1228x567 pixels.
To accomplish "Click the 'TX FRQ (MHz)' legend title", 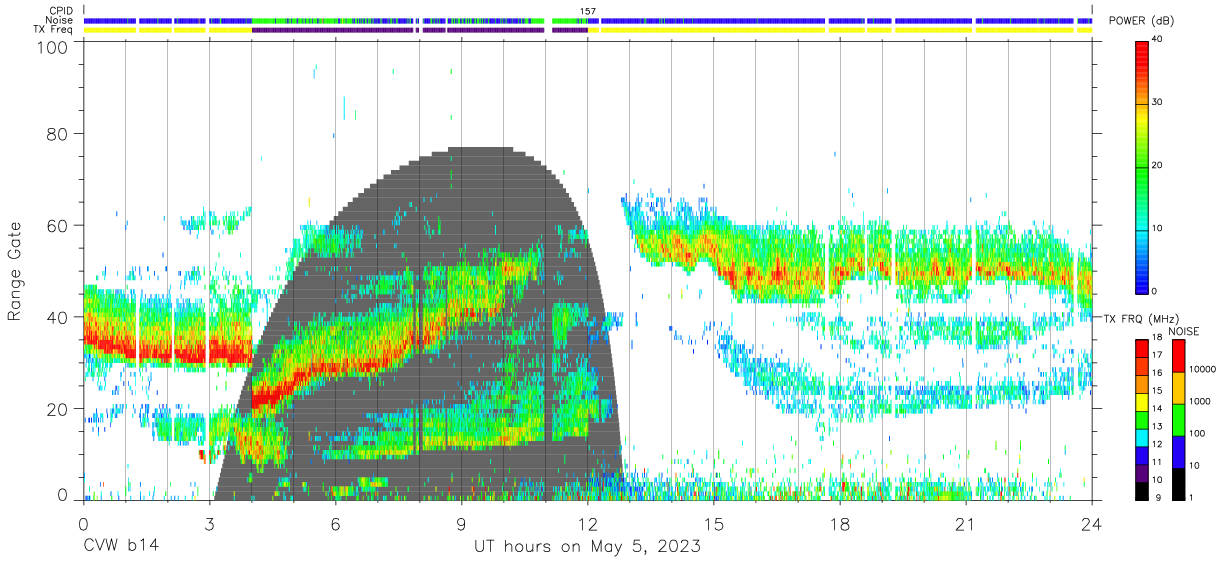I will coord(1142,318).
